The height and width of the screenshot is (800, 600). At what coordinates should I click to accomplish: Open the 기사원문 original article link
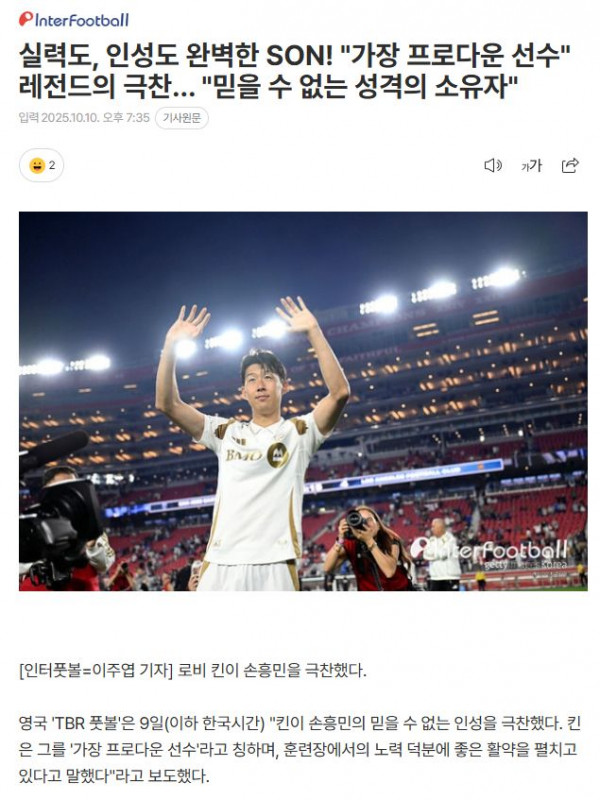pos(182,118)
